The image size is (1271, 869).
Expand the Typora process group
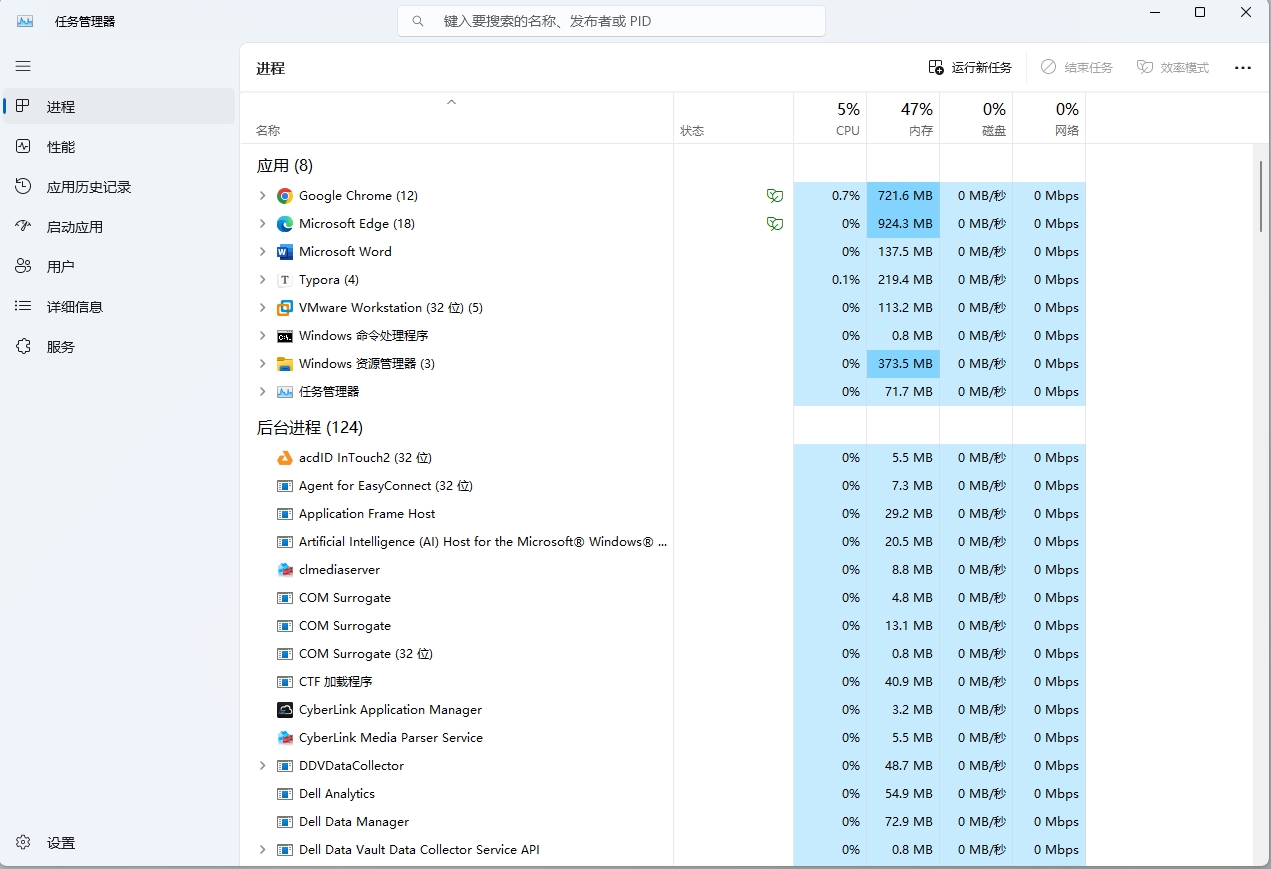tap(263, 280)
